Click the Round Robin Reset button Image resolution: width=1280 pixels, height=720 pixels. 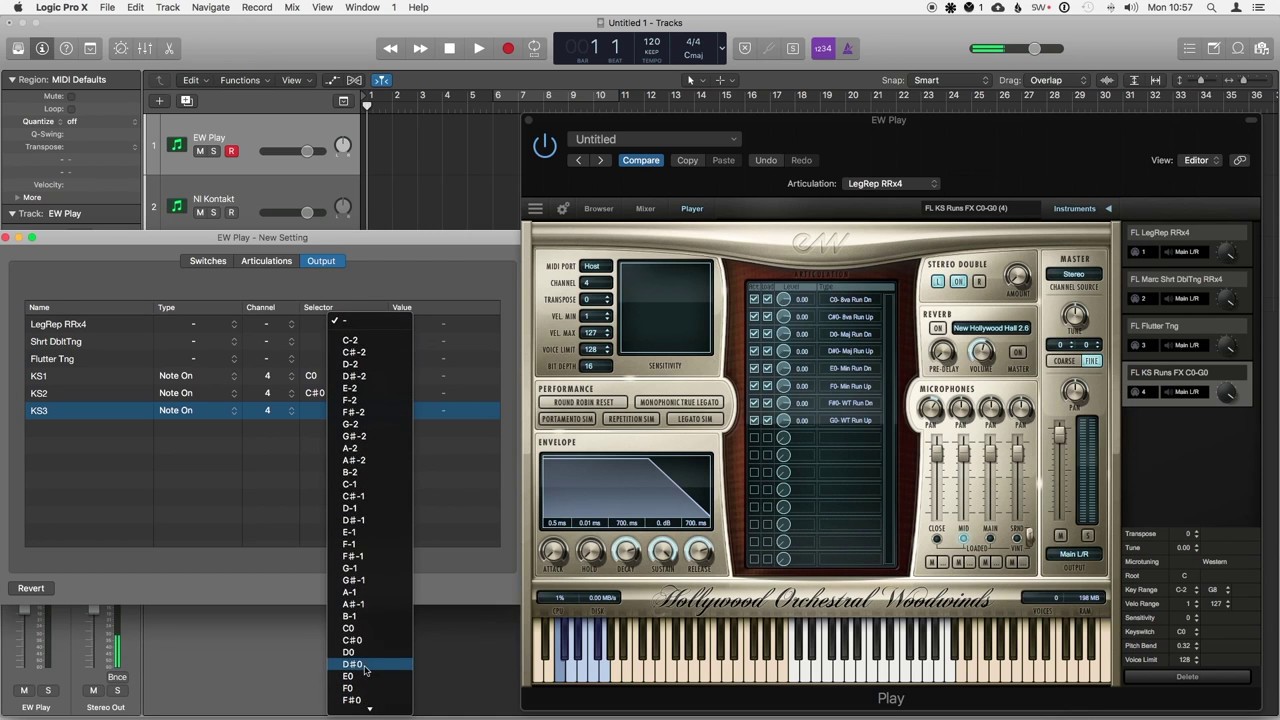point(584,402)
